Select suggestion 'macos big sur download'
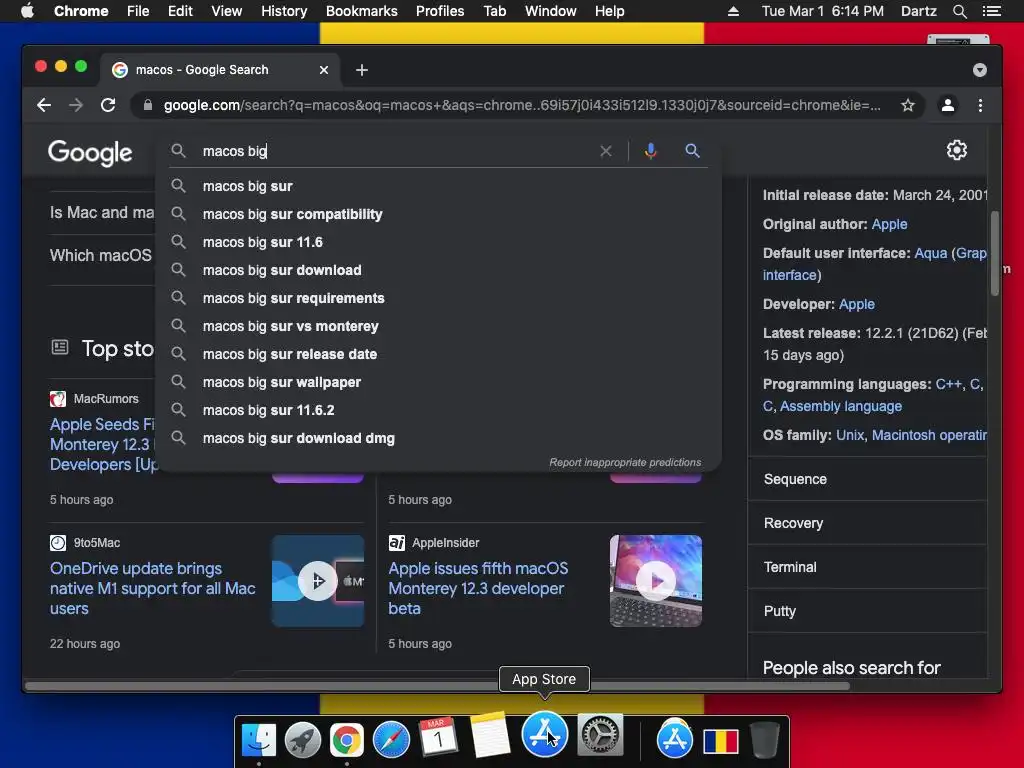1024x768 pixels. [439, 270]
